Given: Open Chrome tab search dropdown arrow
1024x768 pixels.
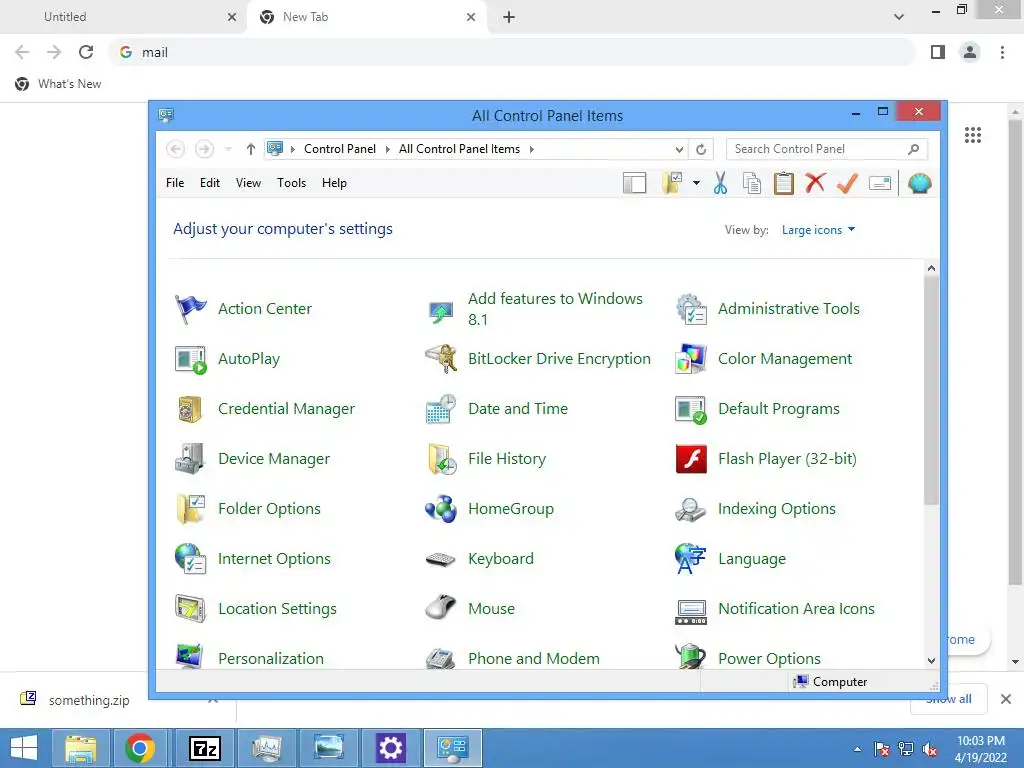Looking at the screenshot, I should 899,17.
